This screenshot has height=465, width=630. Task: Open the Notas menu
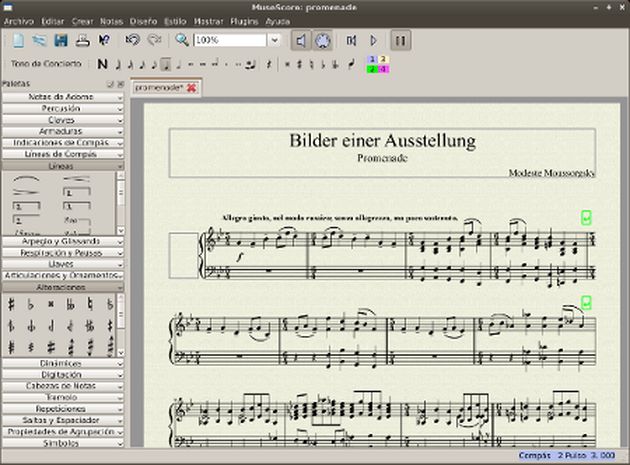[111, 21]
